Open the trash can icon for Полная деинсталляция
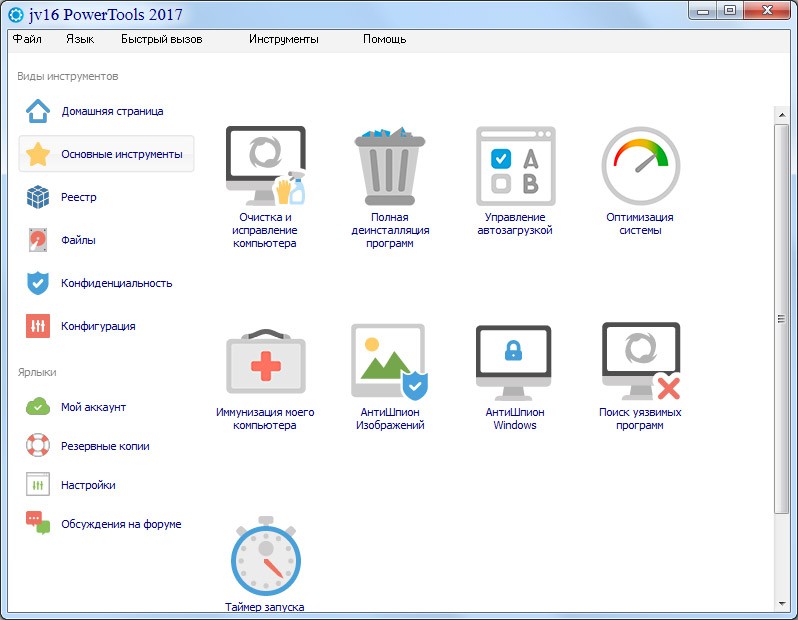 click(x=390, y=166)
